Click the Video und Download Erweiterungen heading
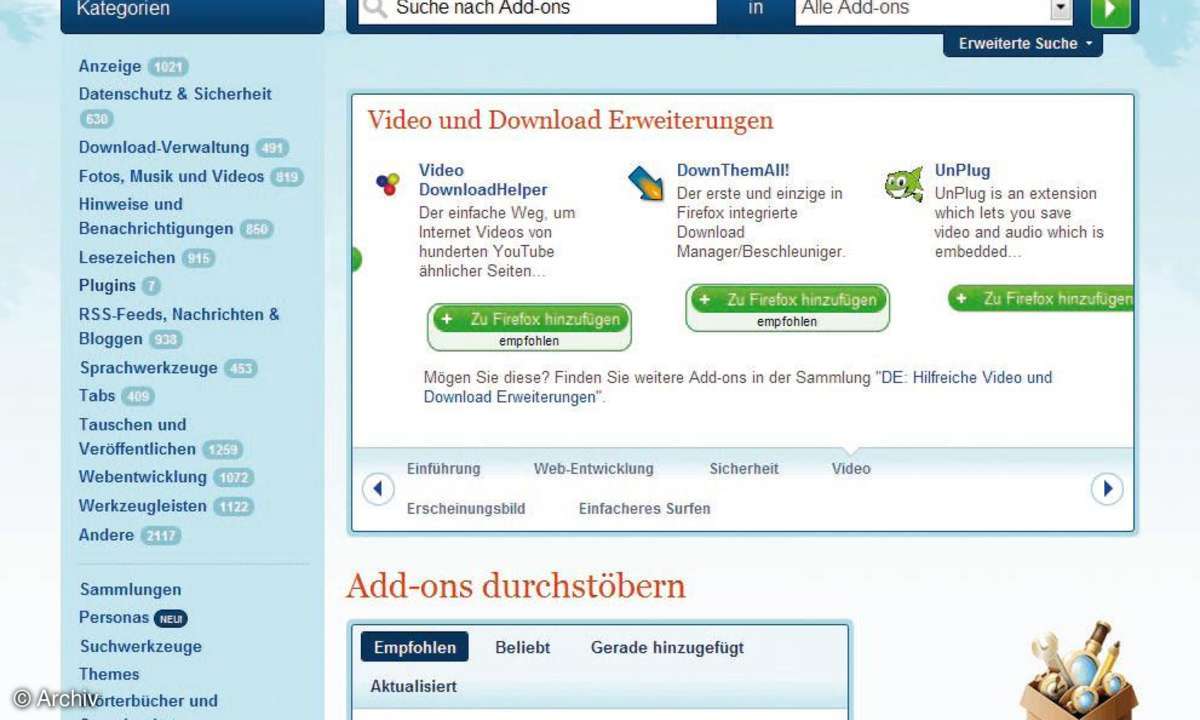 point(570,121)
